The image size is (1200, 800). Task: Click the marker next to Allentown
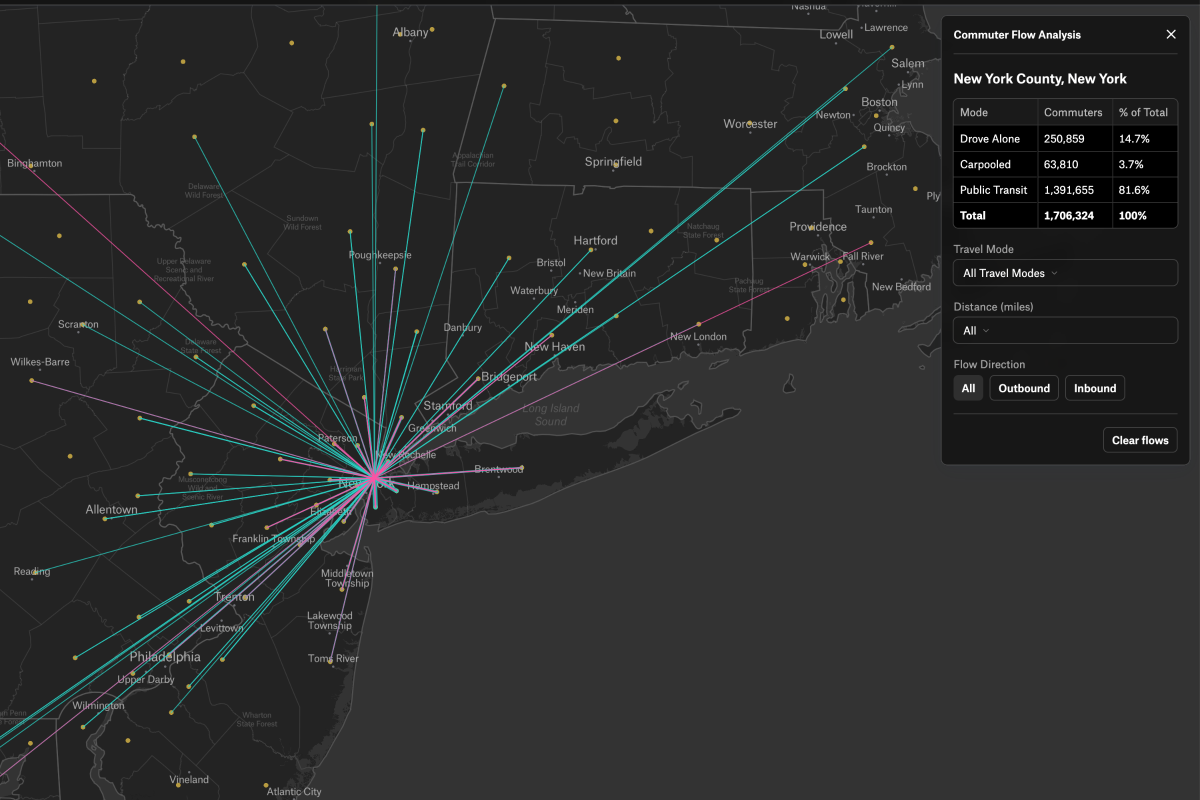click(105, 519)
